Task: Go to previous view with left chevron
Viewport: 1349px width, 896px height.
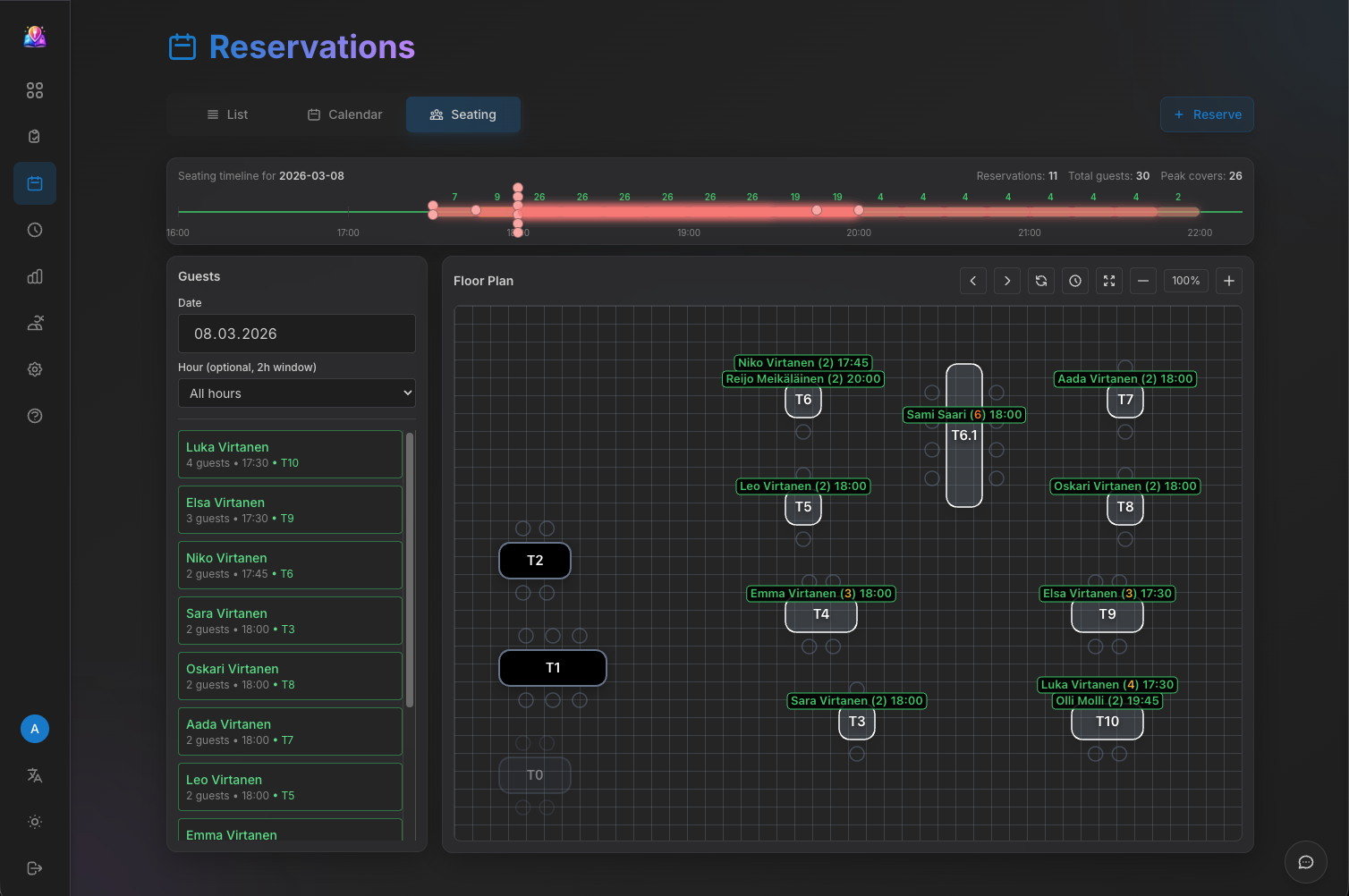Action: pyautogui.click(x=972, y=281)
